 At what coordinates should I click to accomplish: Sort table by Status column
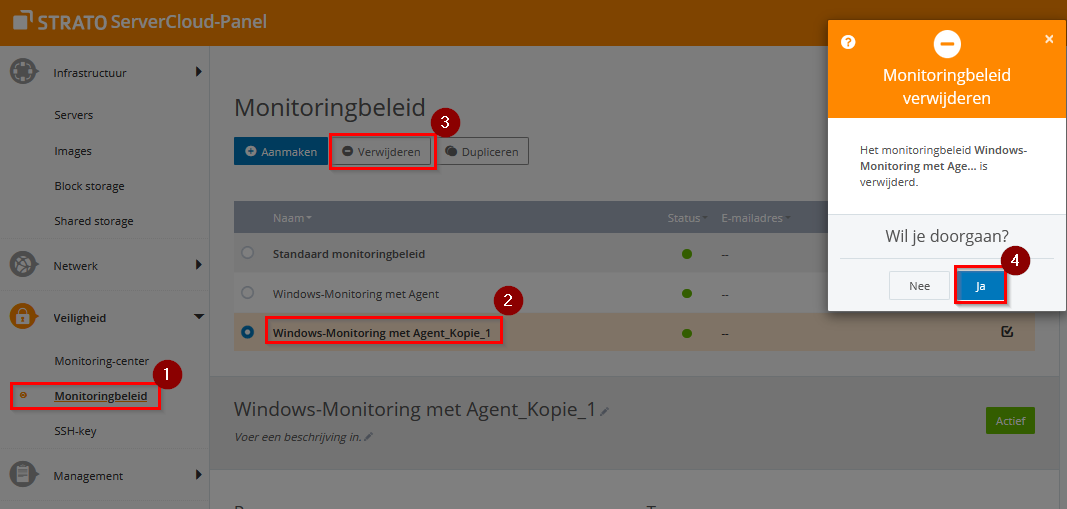click(x=687, y=218)
